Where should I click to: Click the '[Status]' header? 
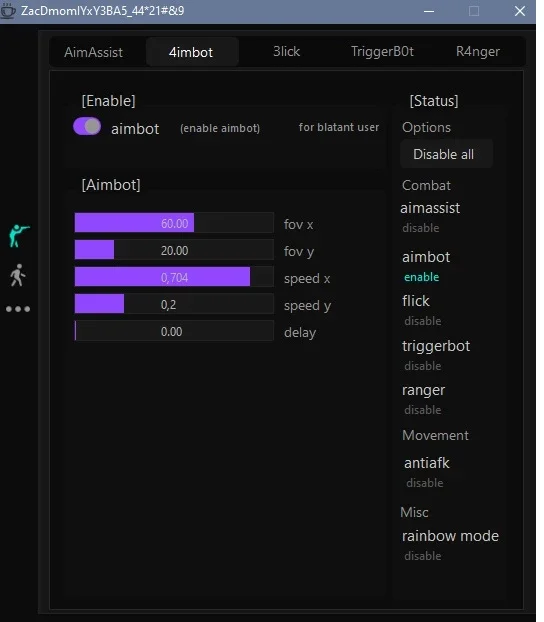pyautogui.click(x=434, y=101)
